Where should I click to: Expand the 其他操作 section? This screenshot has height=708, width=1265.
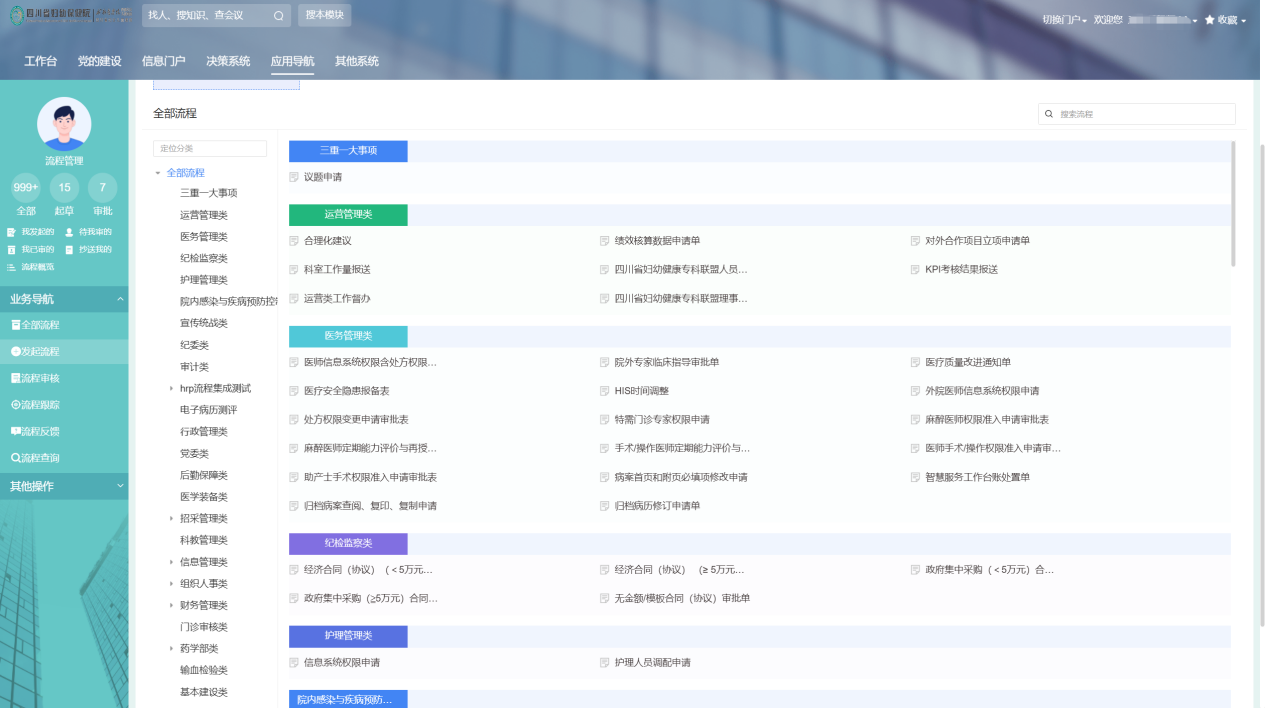(x=120, y=486)
